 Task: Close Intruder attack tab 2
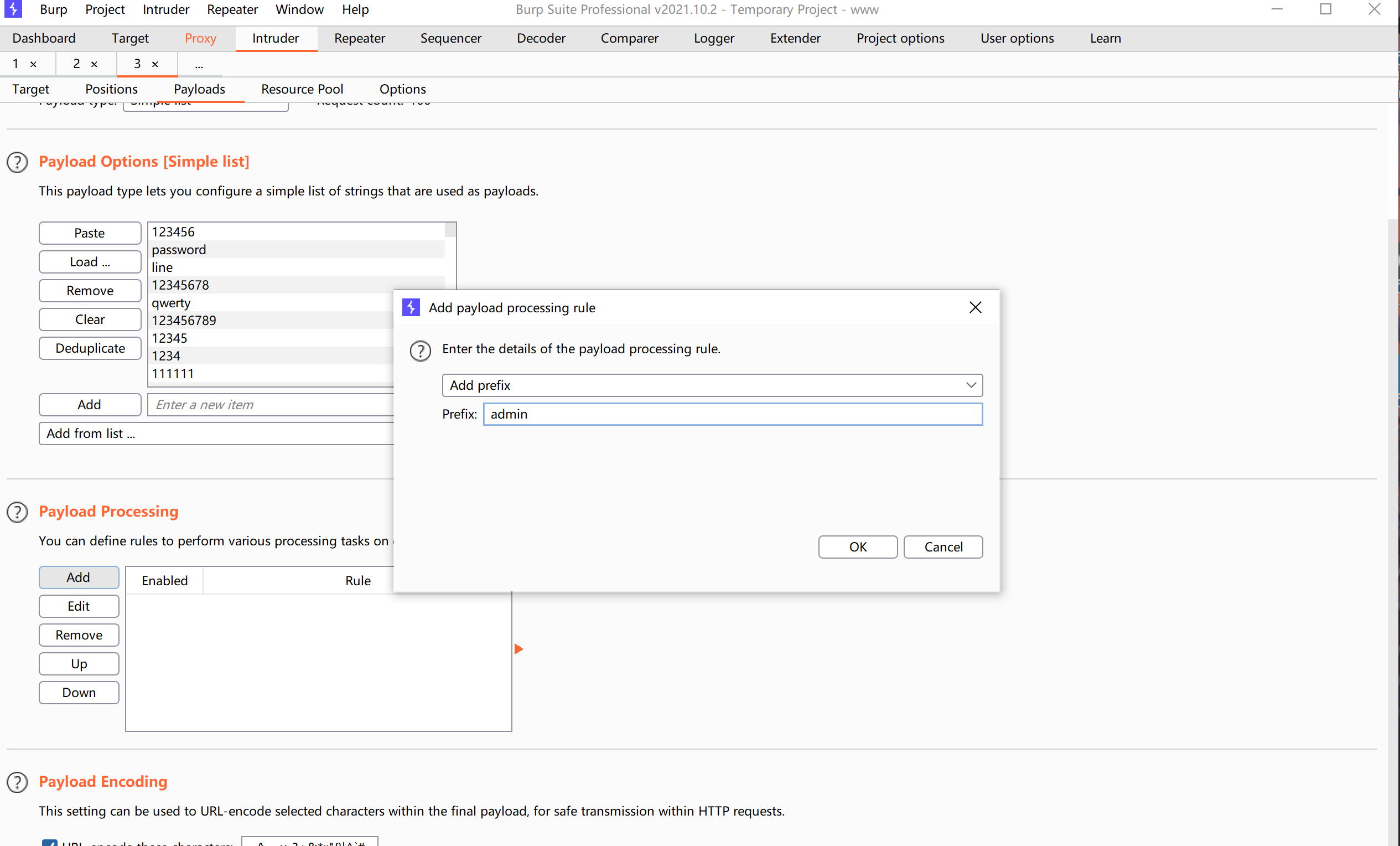pos(94,64)
